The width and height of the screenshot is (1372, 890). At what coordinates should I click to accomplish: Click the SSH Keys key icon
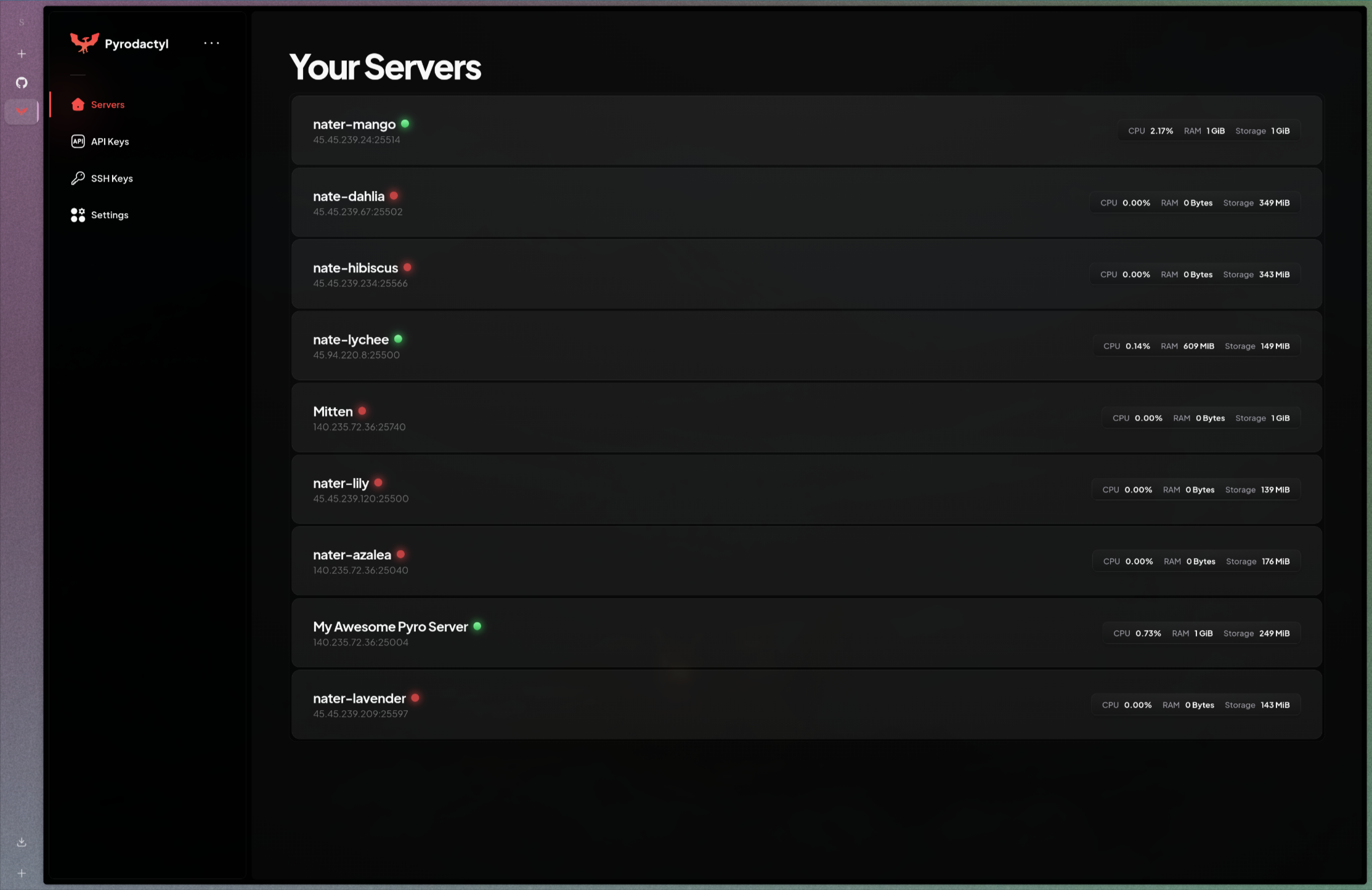pyautogui.click(x=78, y=178)
